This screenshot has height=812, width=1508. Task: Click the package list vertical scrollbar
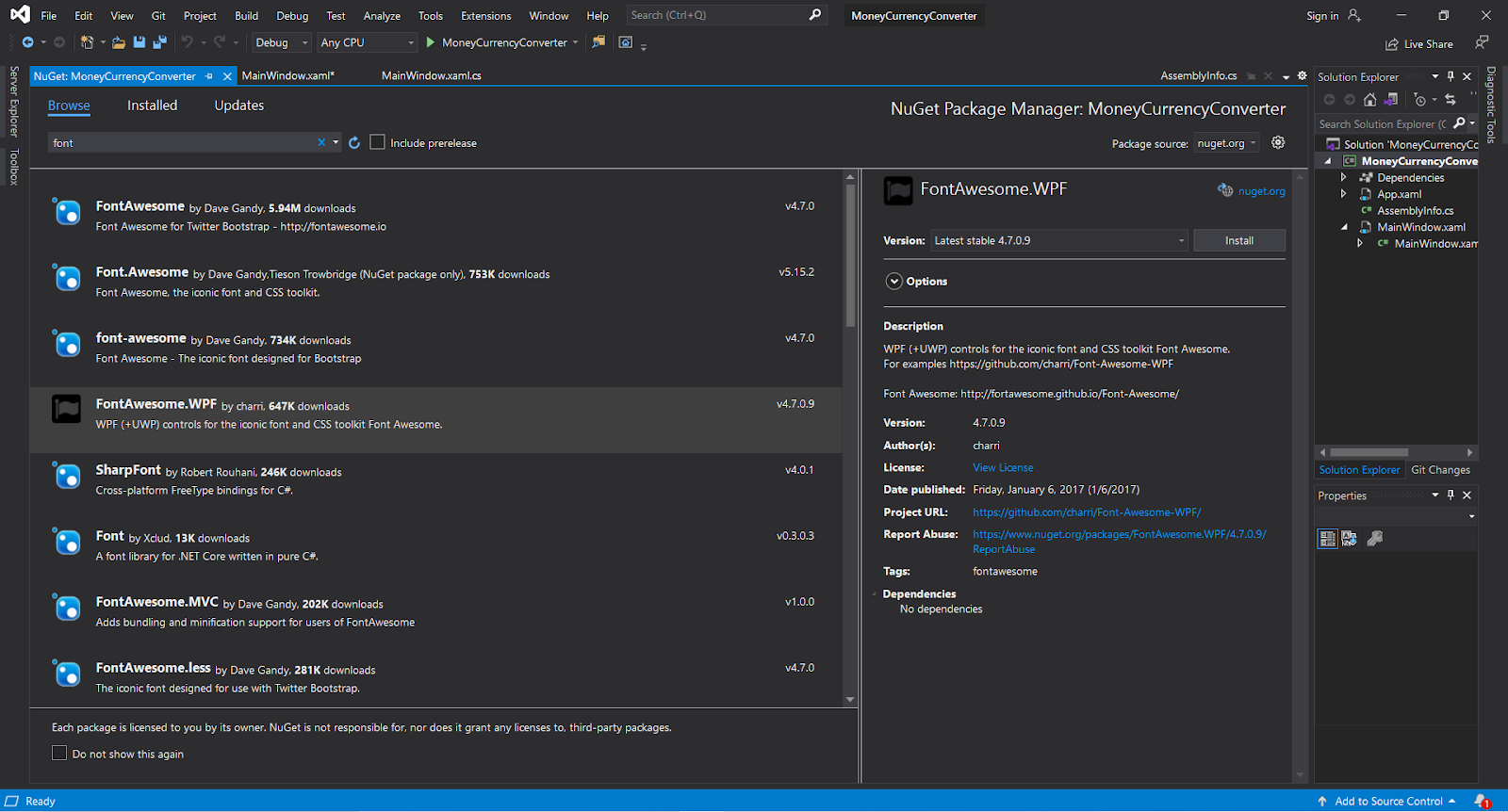tap(850, 254)
